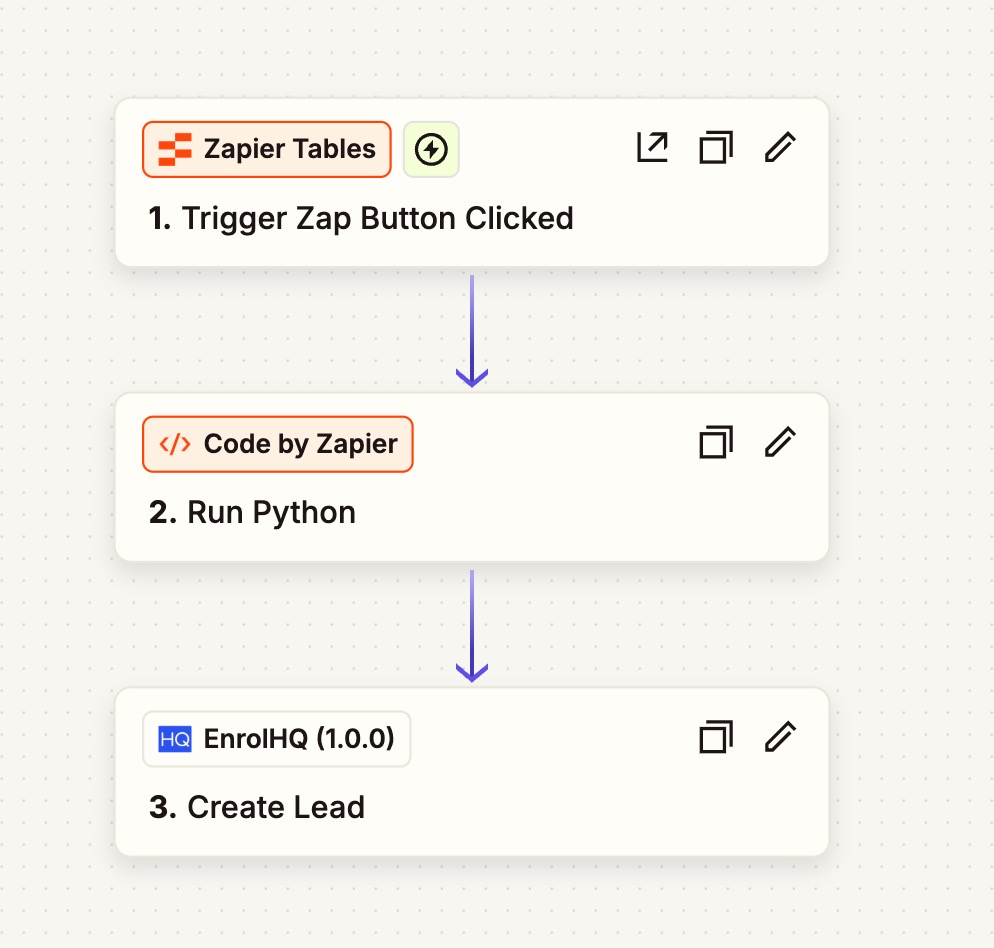Screen dimensions: 994x948
Task: Click the EnrolHQ (1.0.0) app label
Action: coord(277,738)
